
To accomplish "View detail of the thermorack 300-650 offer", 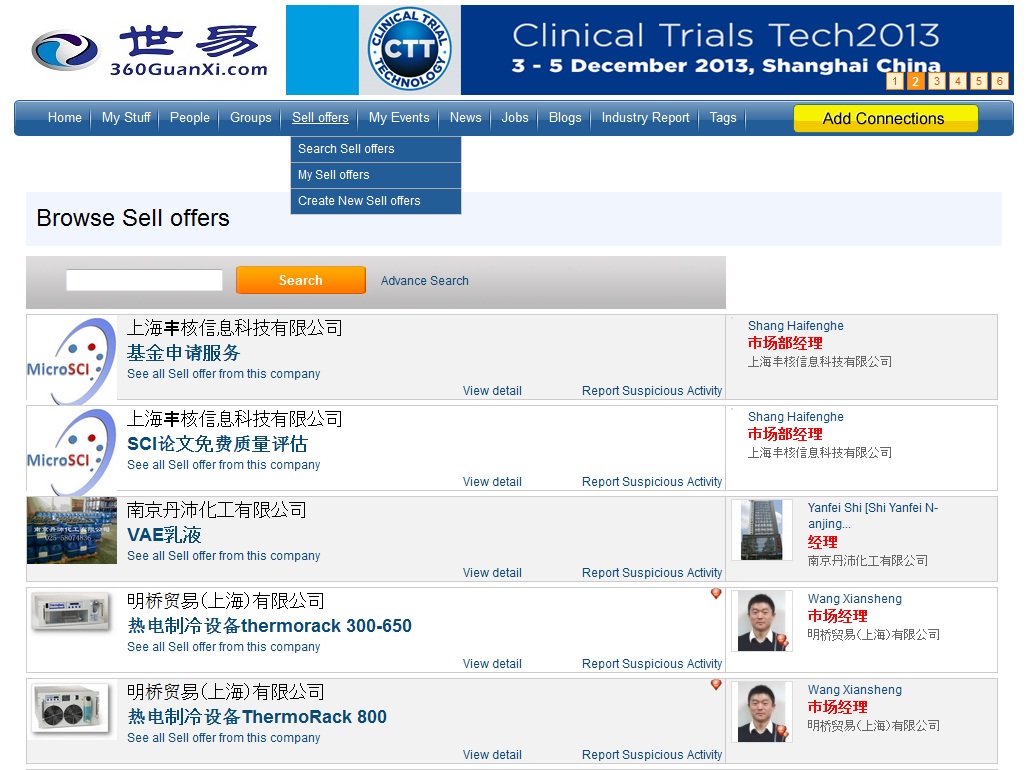I will [492, 663].
